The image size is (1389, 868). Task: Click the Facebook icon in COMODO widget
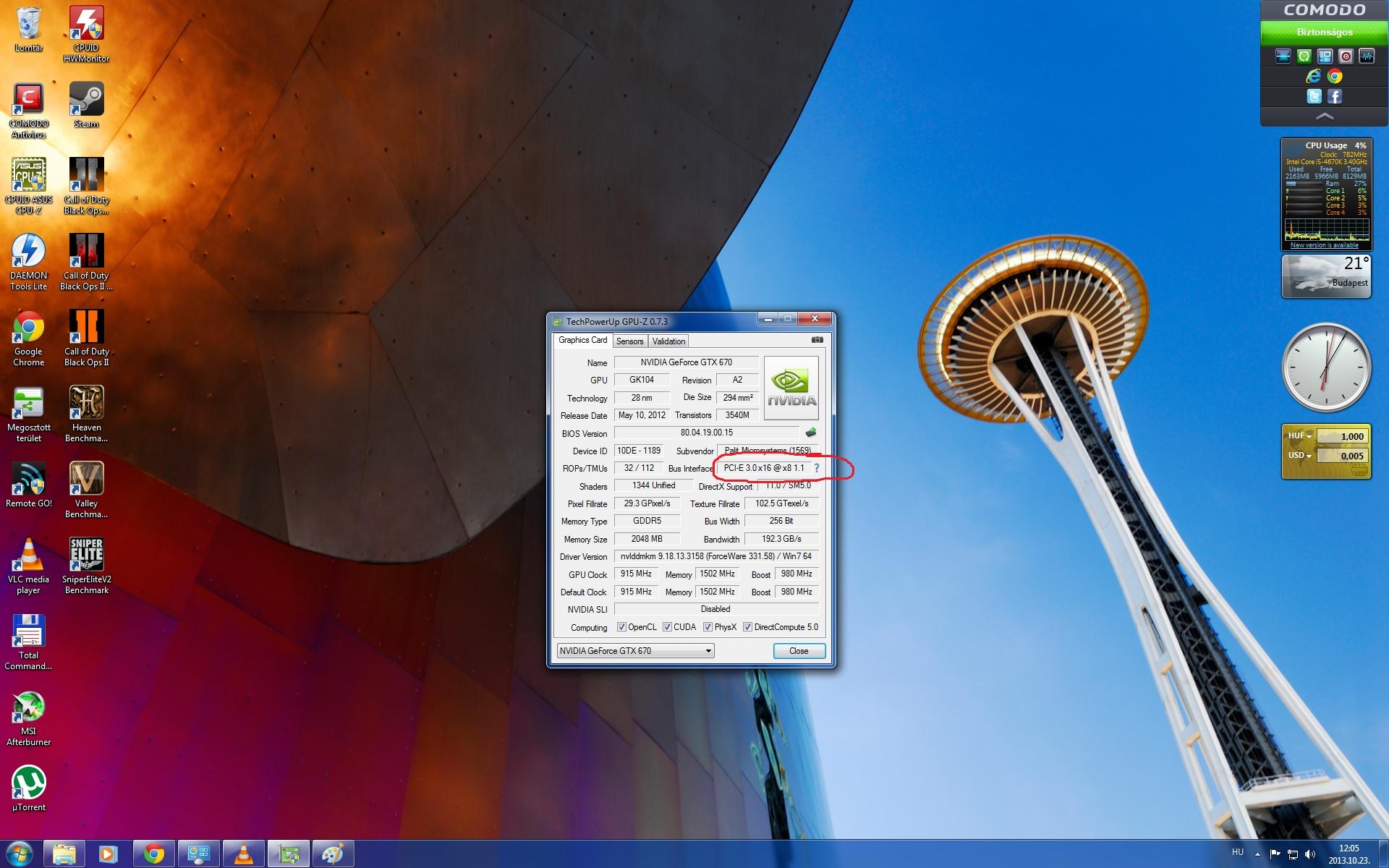(1335, 96)
